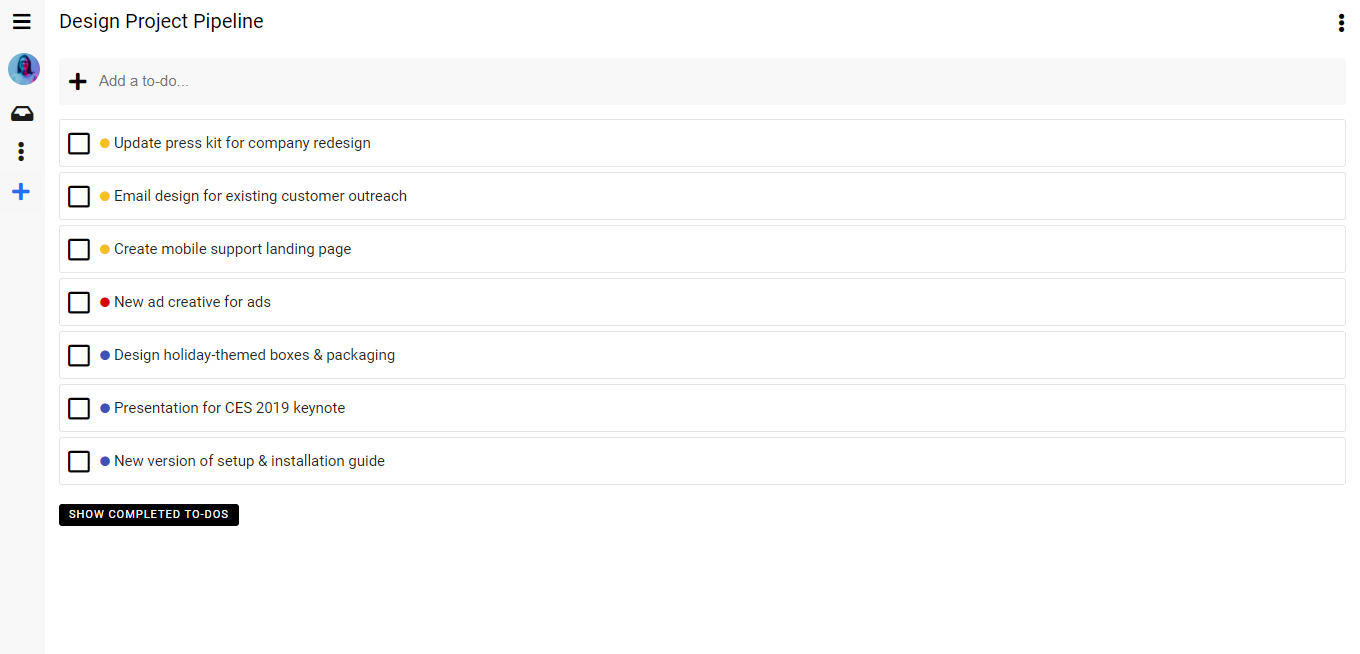Click the user profile avatar
Screen dimensions: 1360x654
pos(24,69)
